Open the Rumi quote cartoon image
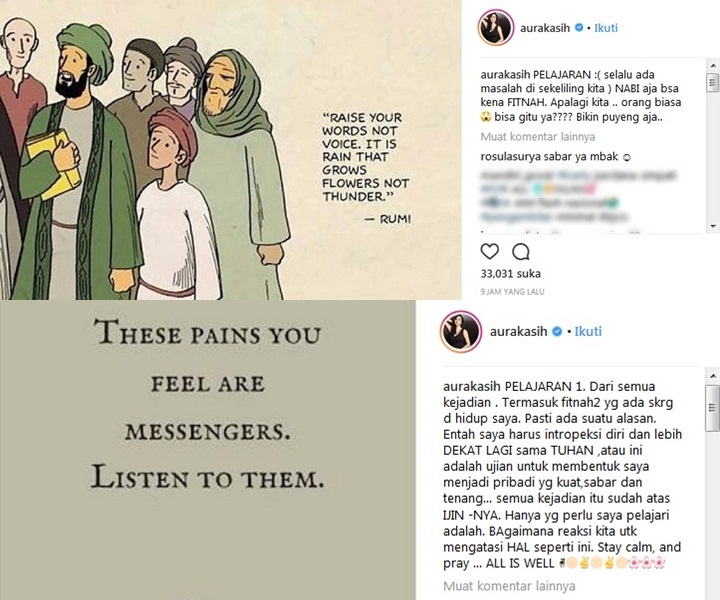The image size is (720, 600). point(231,150)
